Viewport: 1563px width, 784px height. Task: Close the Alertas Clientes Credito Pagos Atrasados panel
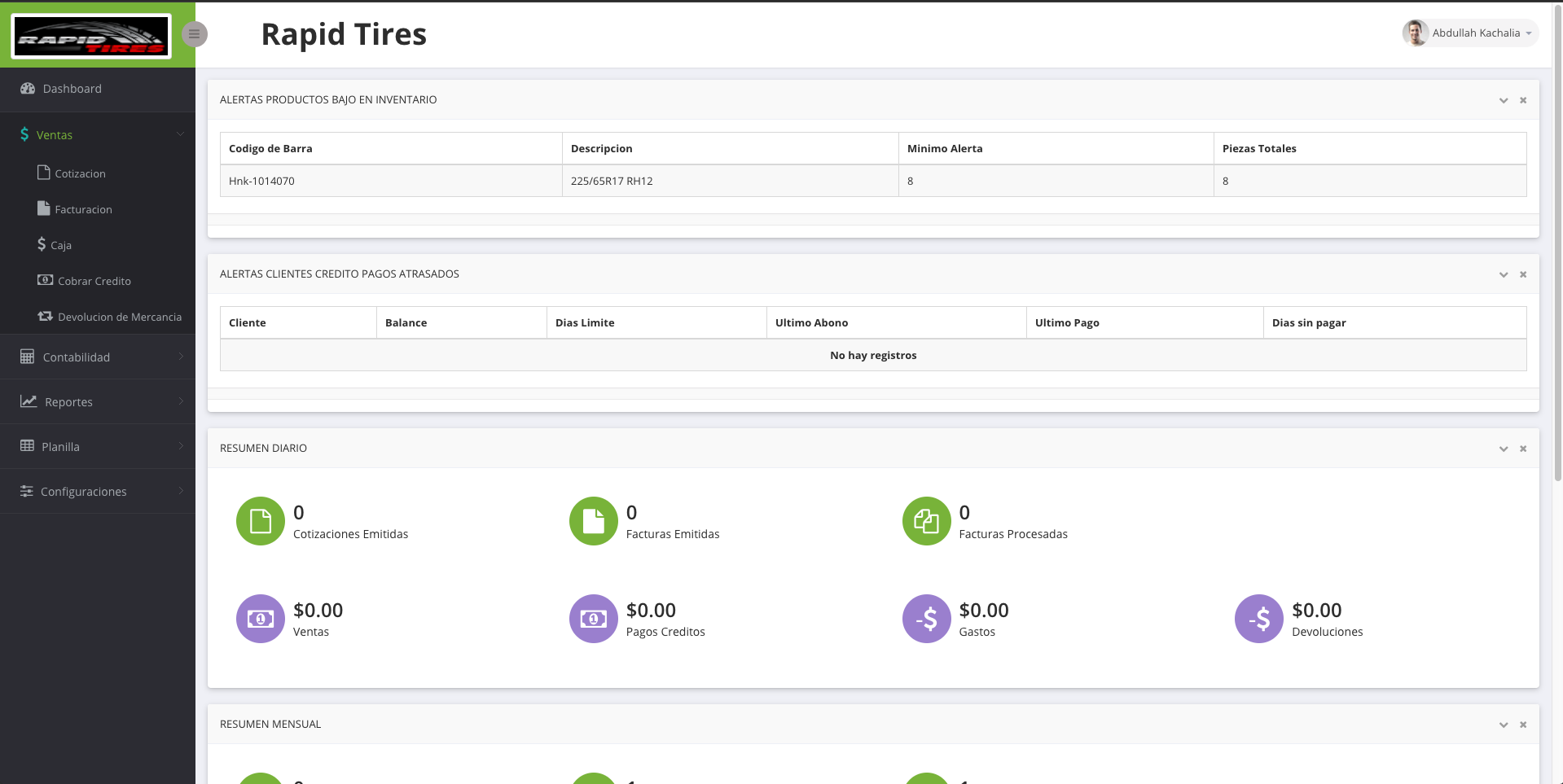click(1523, 274)
